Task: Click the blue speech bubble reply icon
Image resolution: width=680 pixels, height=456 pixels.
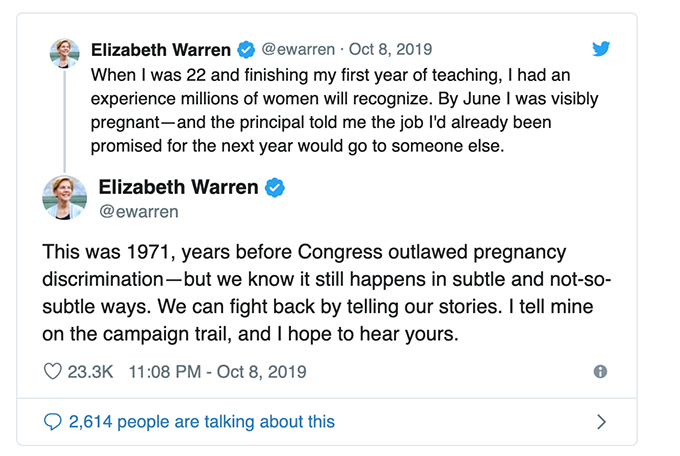Action: [53, 422]
